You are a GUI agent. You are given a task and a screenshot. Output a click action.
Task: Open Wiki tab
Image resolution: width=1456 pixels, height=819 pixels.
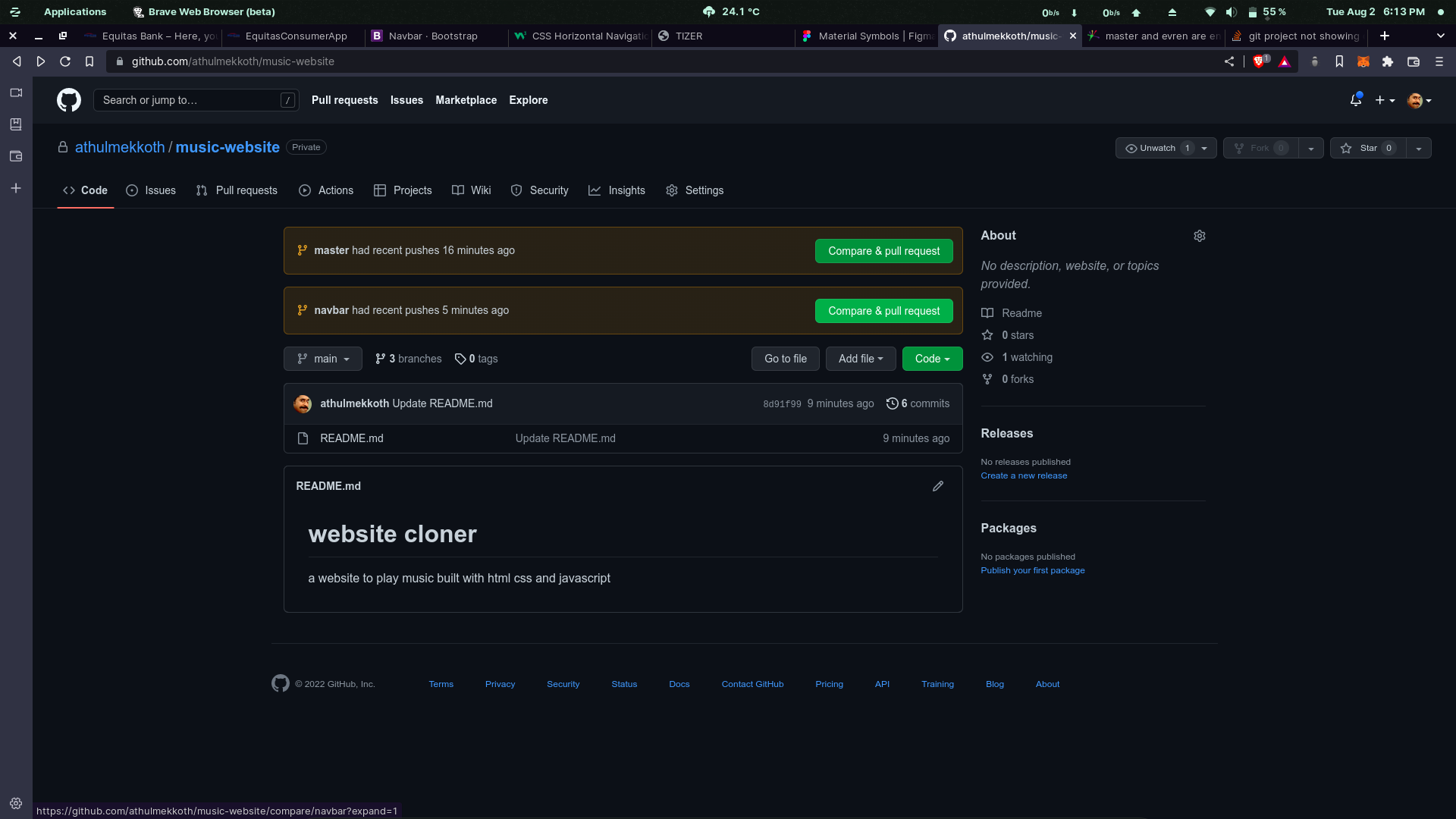coord(472,190)
